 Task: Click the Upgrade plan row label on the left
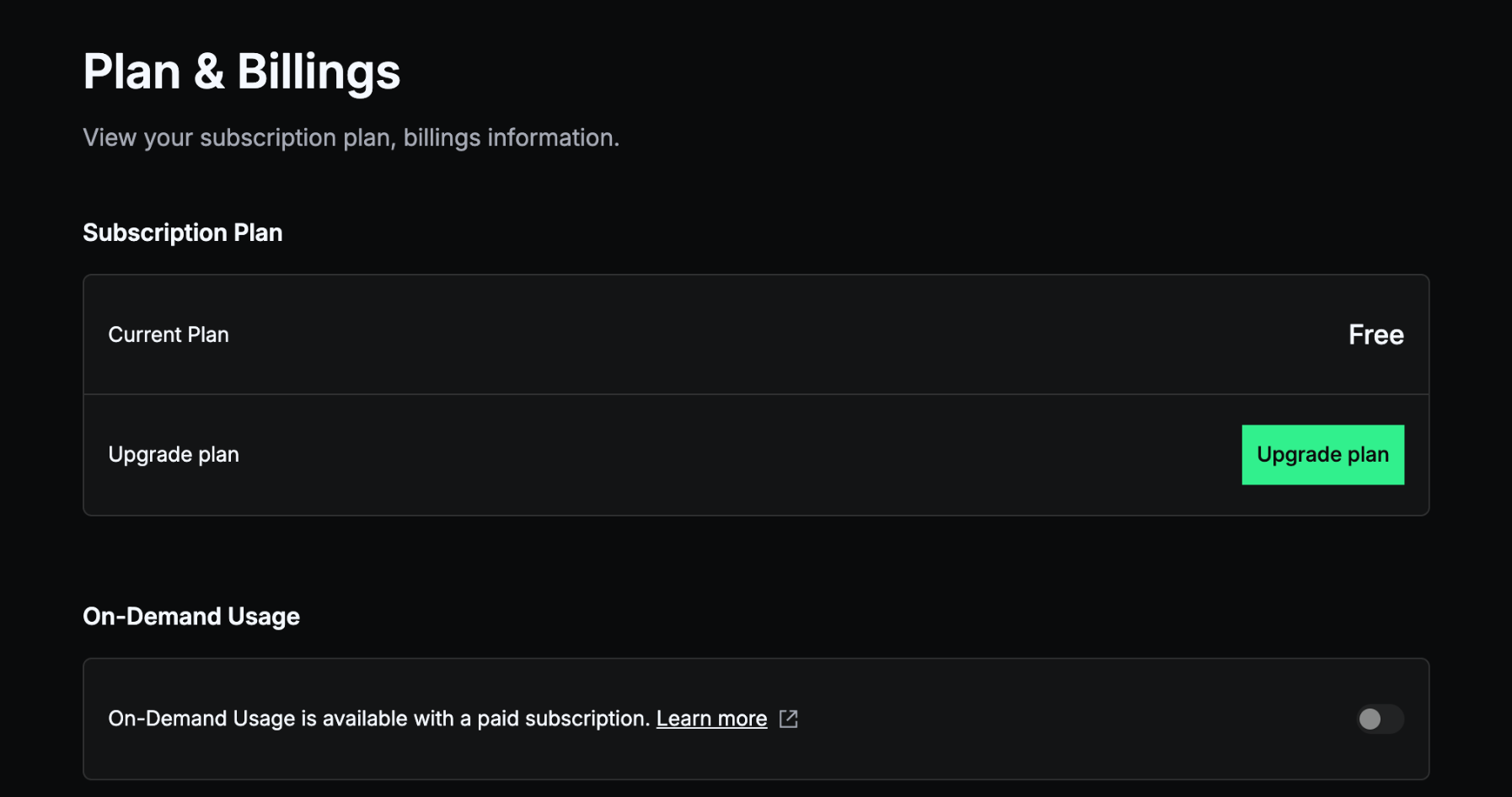[174, 455]
